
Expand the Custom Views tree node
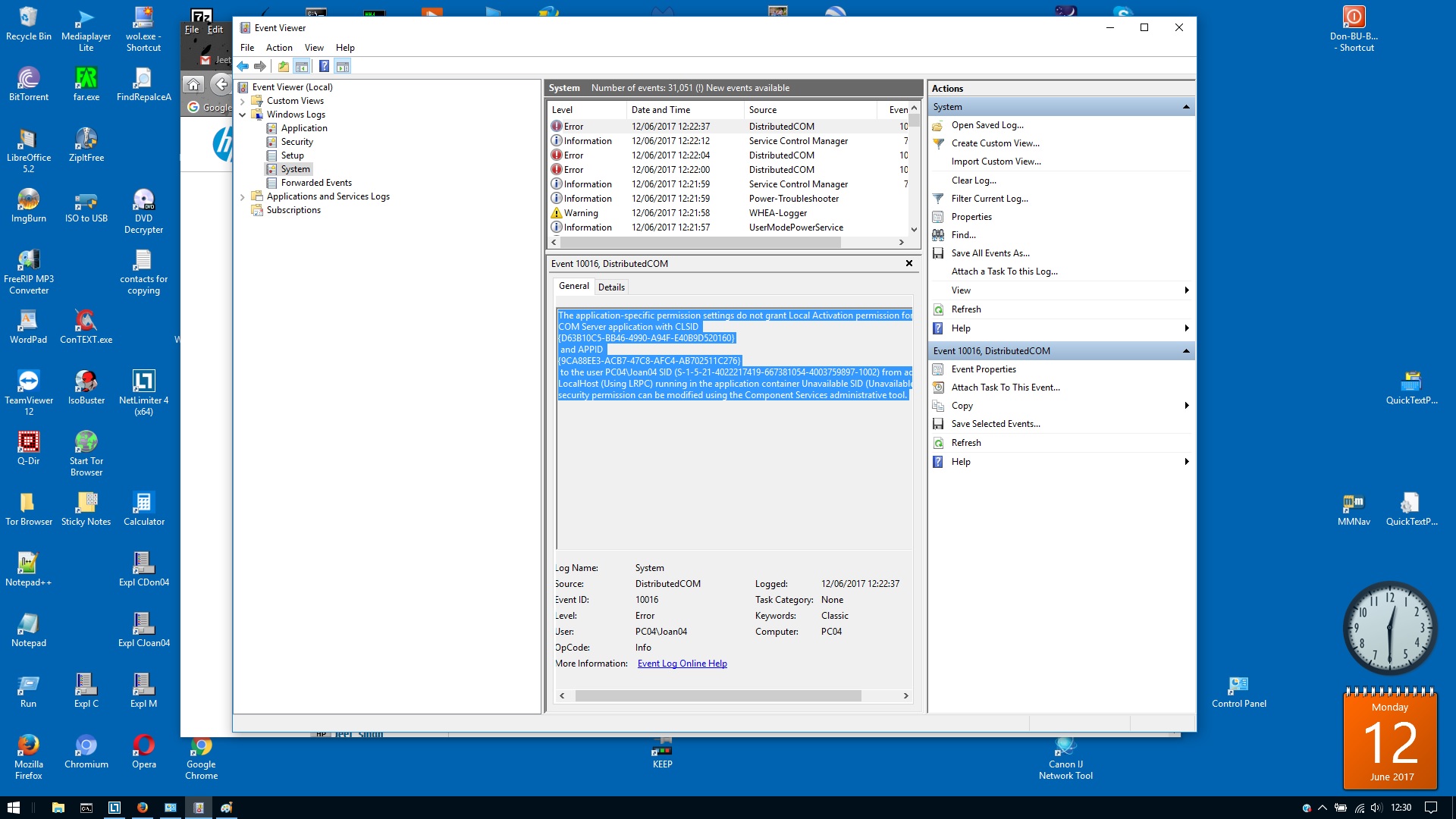point(243,101)
